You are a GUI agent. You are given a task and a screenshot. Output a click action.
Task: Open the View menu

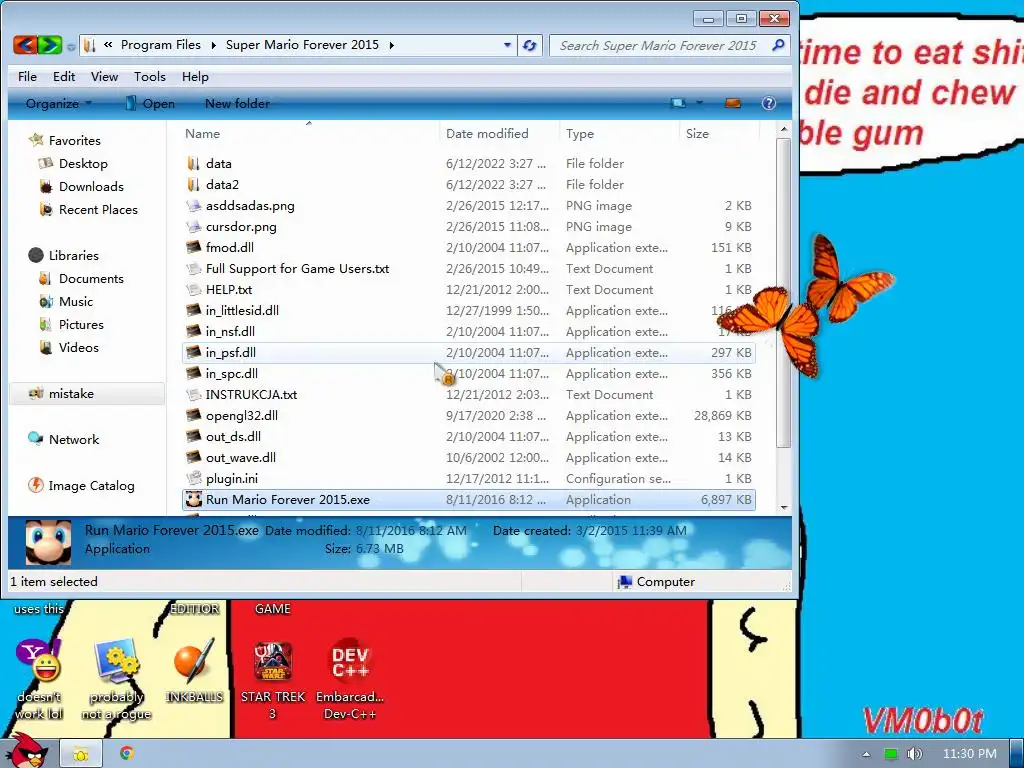[x=104, y=76]
